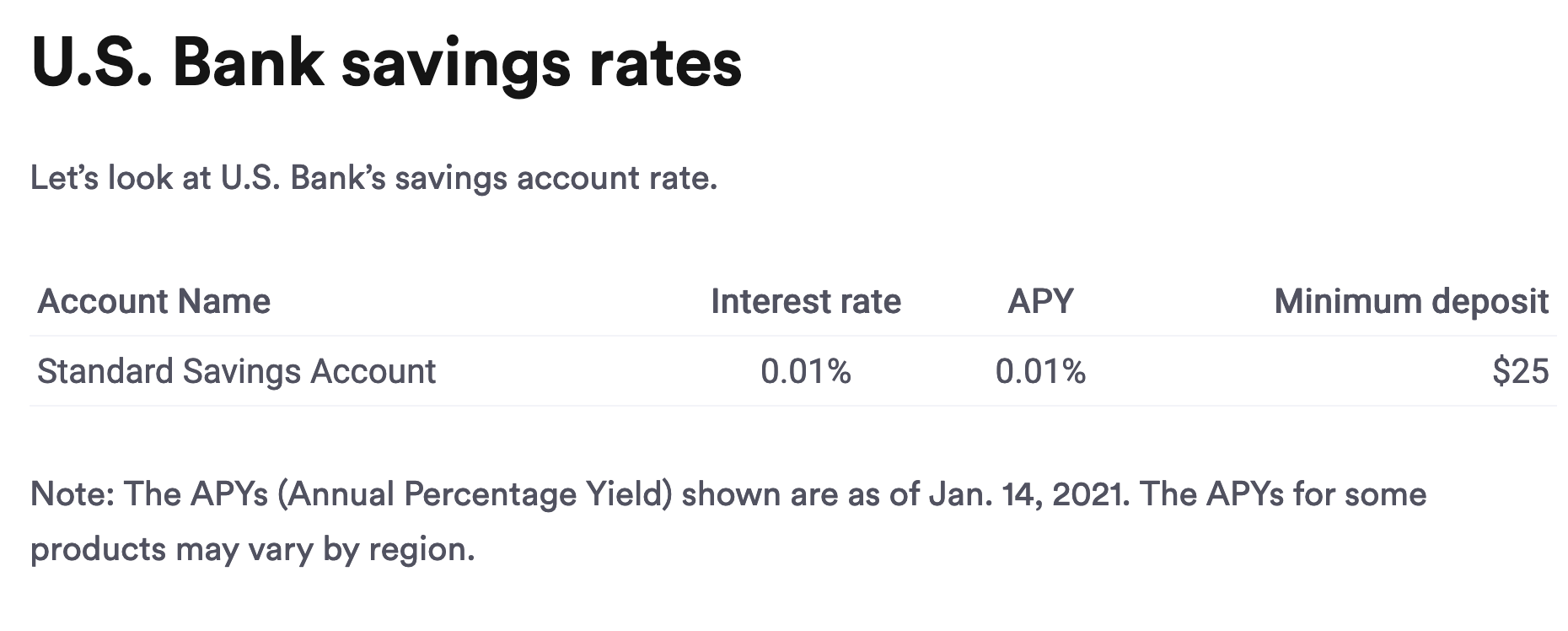Click the "U.S. Bank savings rates" heading
This screenshot has width=1568, height=631.
(386, 63)
